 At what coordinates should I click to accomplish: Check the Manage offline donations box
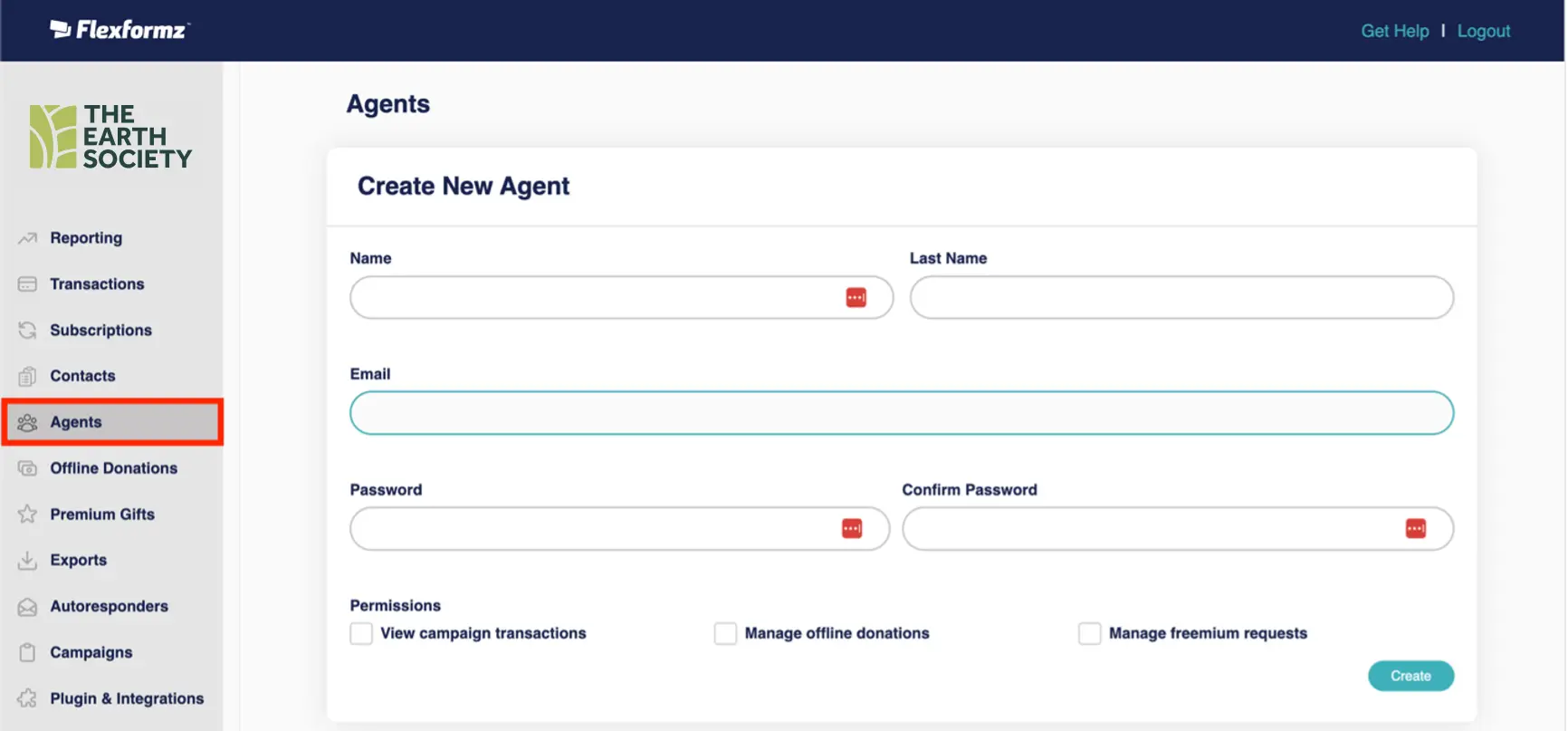[725, 633]
